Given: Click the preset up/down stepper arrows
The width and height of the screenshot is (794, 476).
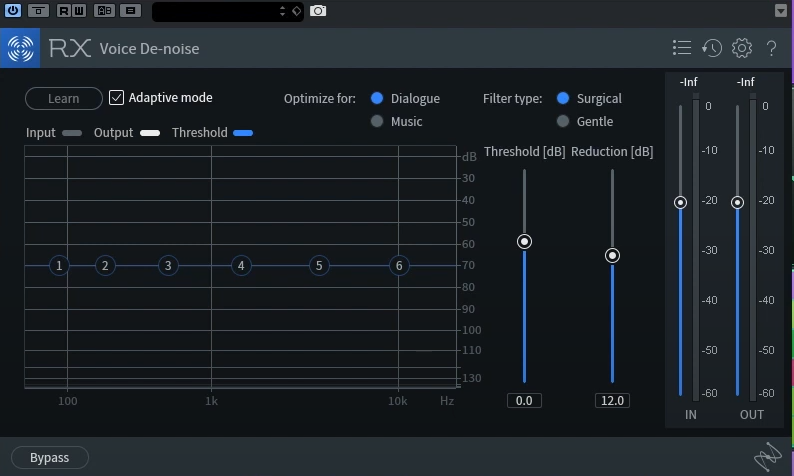Looking at the screenshot, I should coord(283,11).
